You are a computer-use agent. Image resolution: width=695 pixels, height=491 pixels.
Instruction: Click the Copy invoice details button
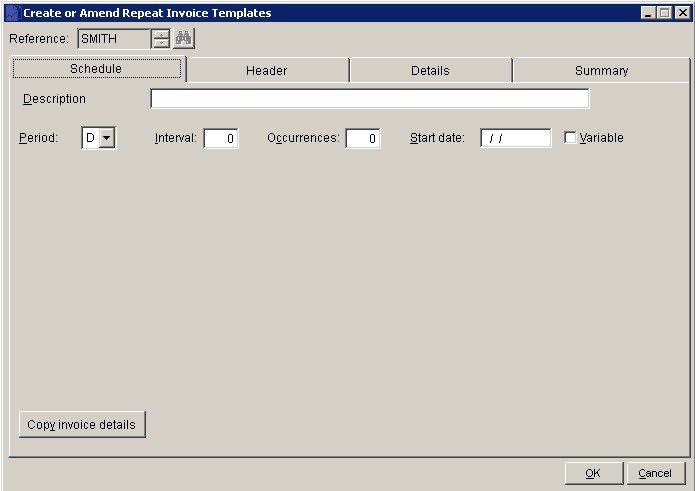coord(82,425)
